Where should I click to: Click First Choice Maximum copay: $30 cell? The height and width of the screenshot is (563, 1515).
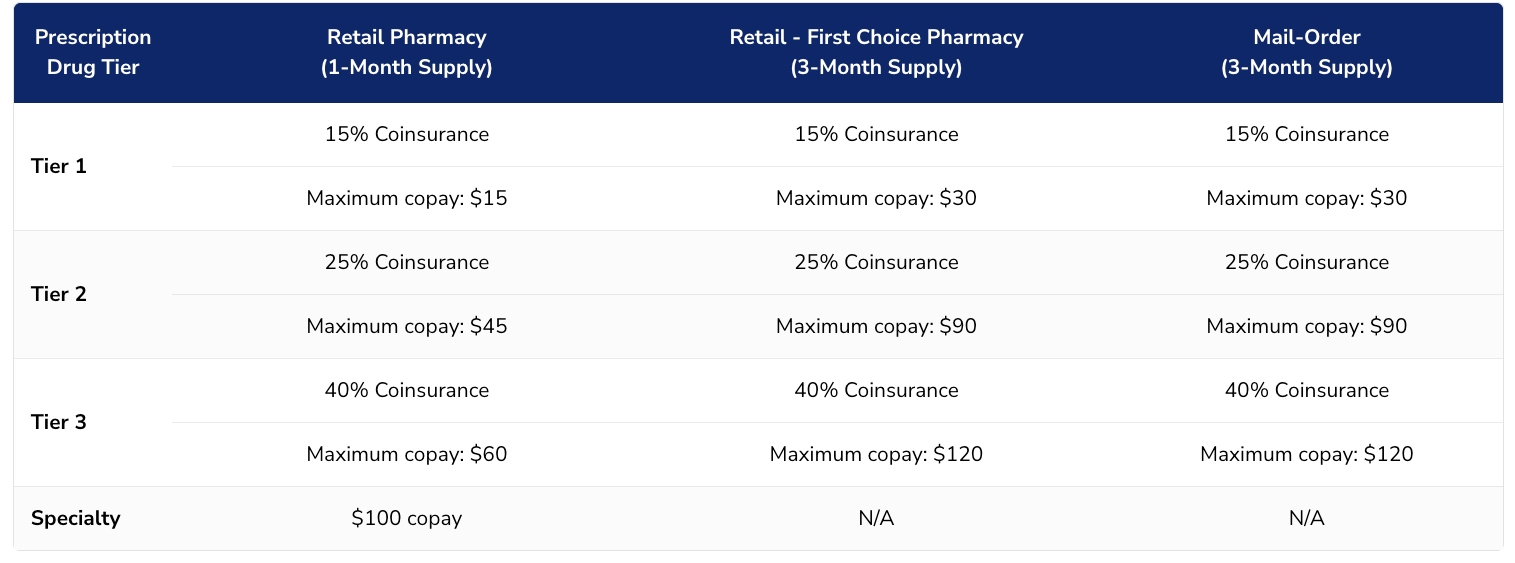click(x=876, y=198)
